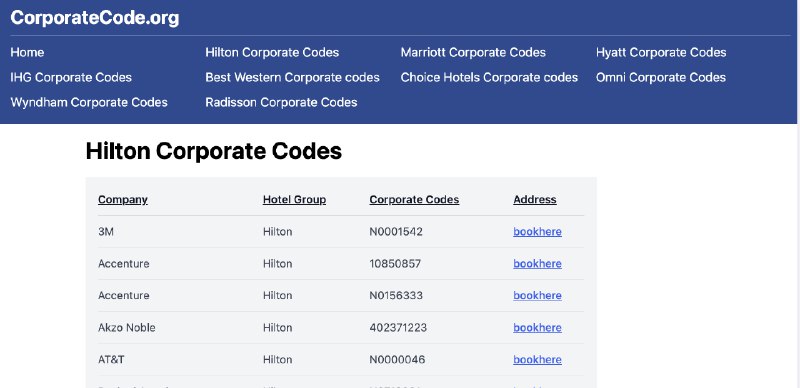Go to the Home menu item

coord(27,53)
